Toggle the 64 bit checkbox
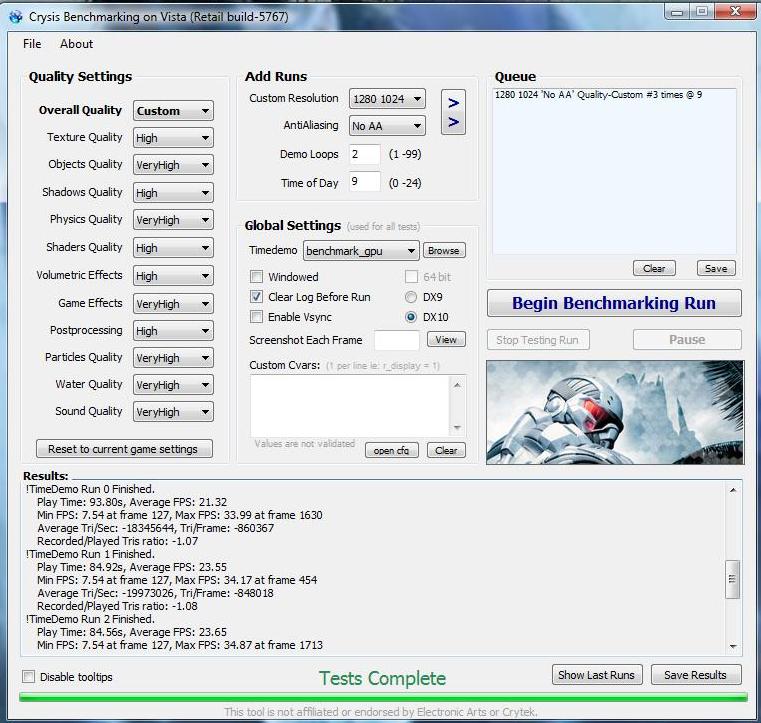 tap(411, 277)
